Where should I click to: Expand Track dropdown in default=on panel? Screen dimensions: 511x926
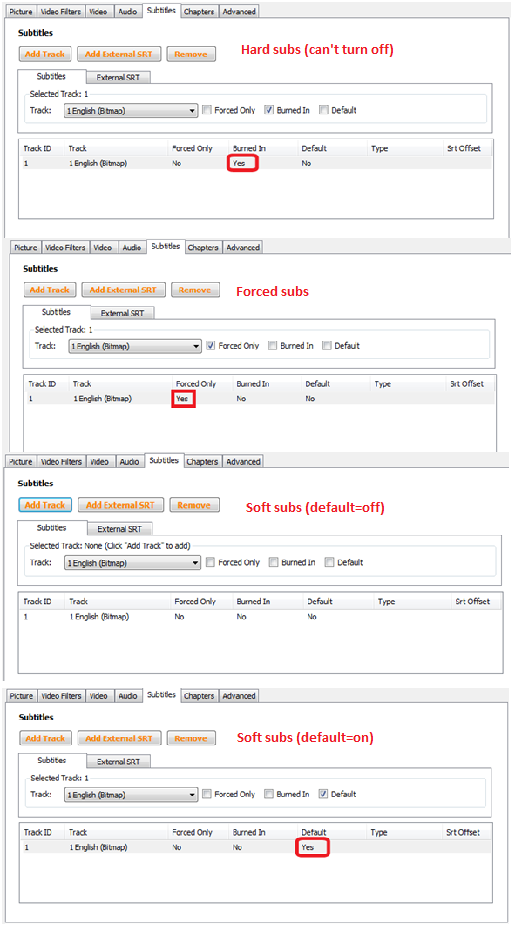point(131,794)
